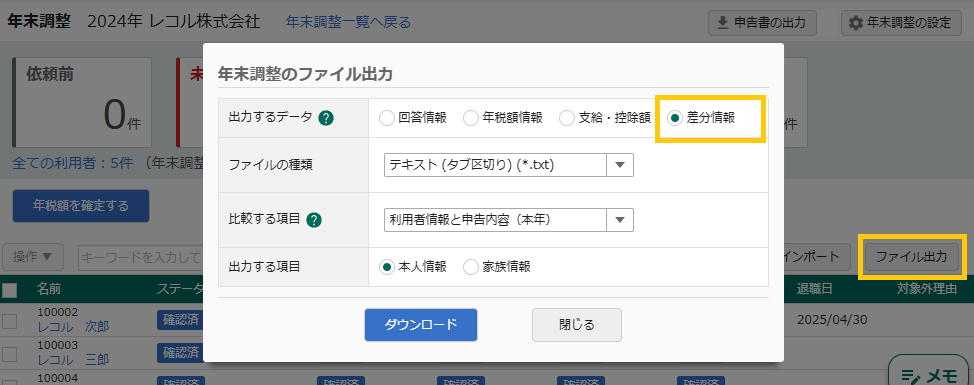Image resolution: width=974 pixels, height=385 pixels.
Task: Open employee レコル 三郎 link
Action: pyautogui.click(x=73, y=360)
